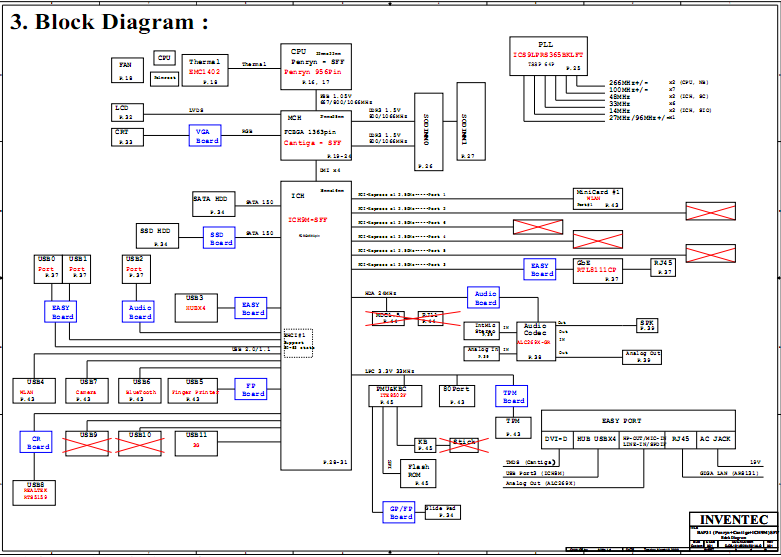Select the blue VGA Board box
This screenshot has width=781, height=557.
coord(205,136)
